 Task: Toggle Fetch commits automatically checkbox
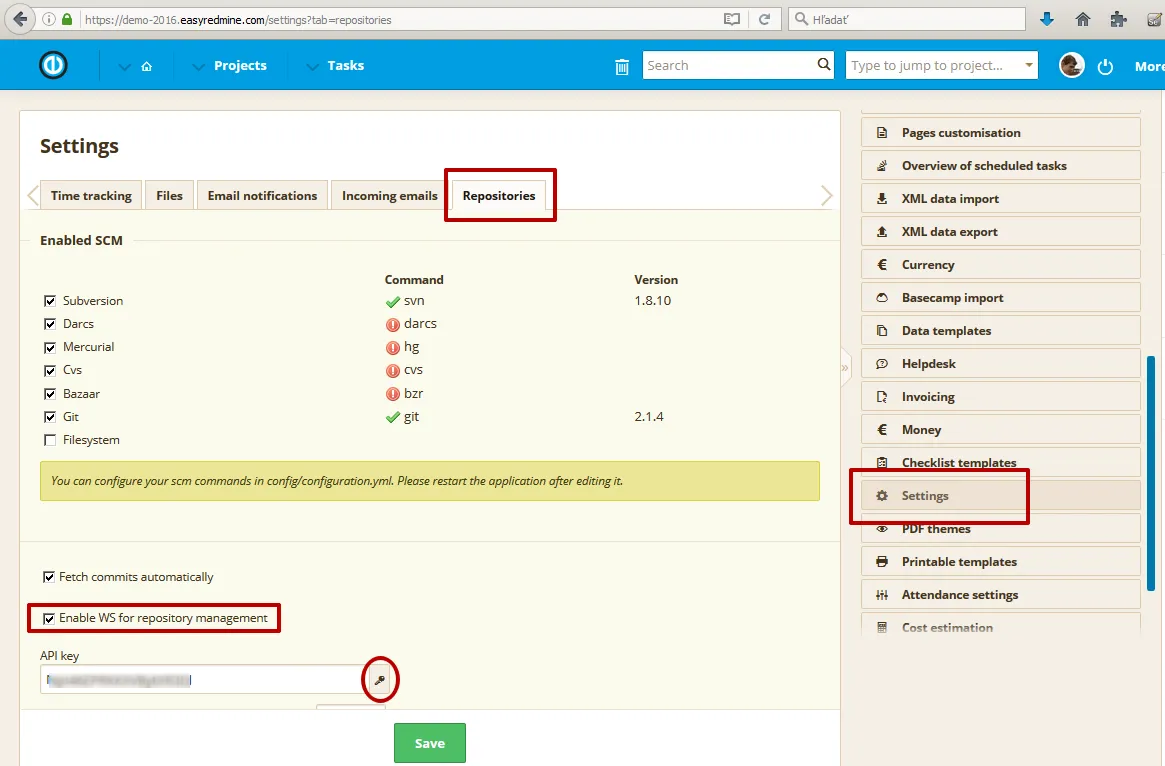click(49, 577)
